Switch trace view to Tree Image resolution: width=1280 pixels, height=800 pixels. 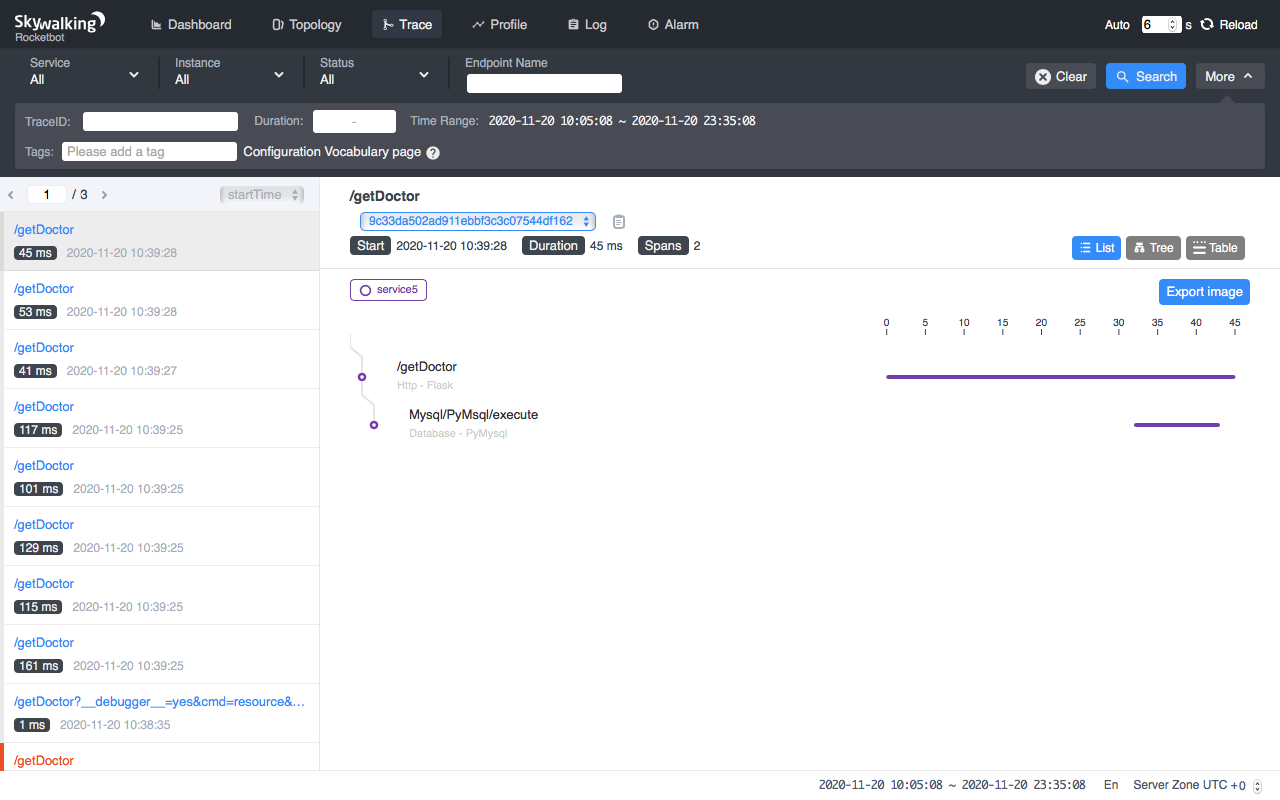[1153, 248]
